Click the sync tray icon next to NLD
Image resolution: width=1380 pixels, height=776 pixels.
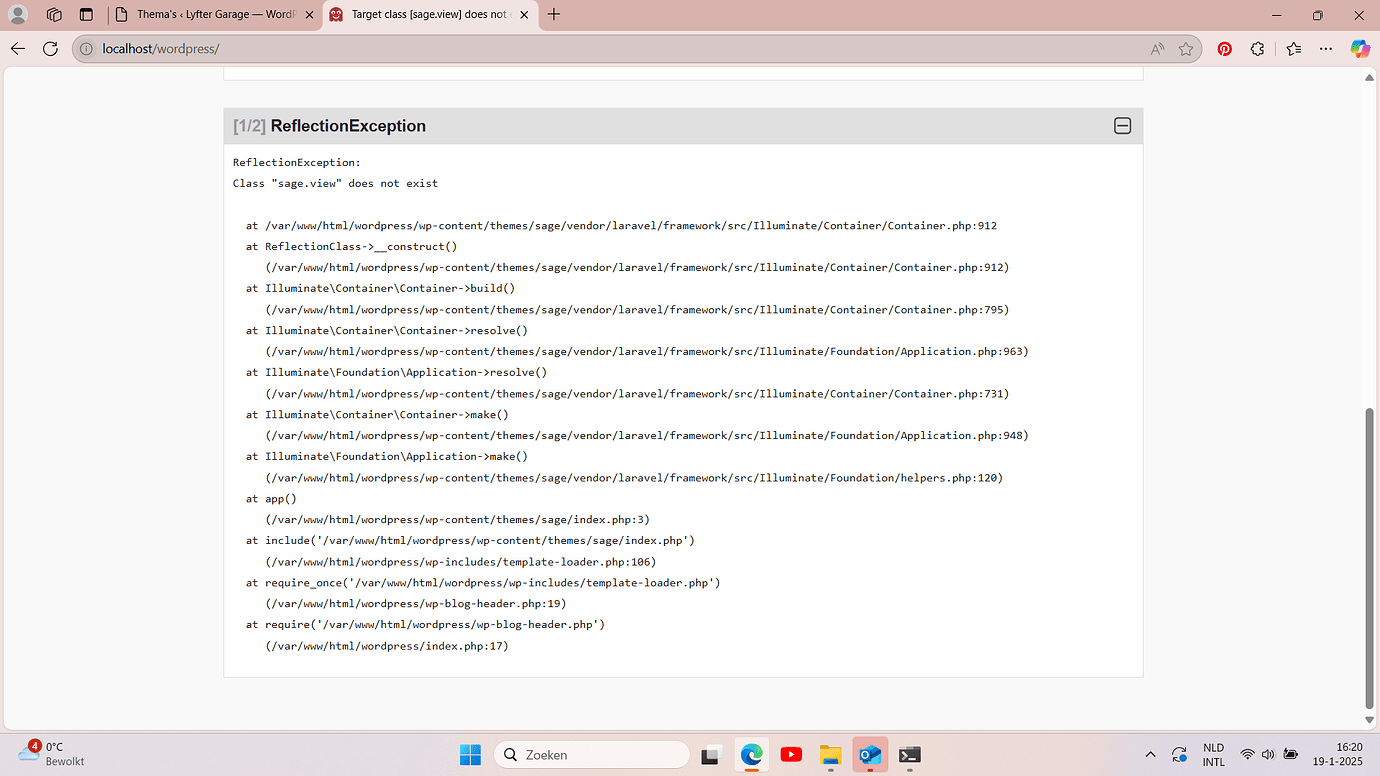coord(1180,754)
